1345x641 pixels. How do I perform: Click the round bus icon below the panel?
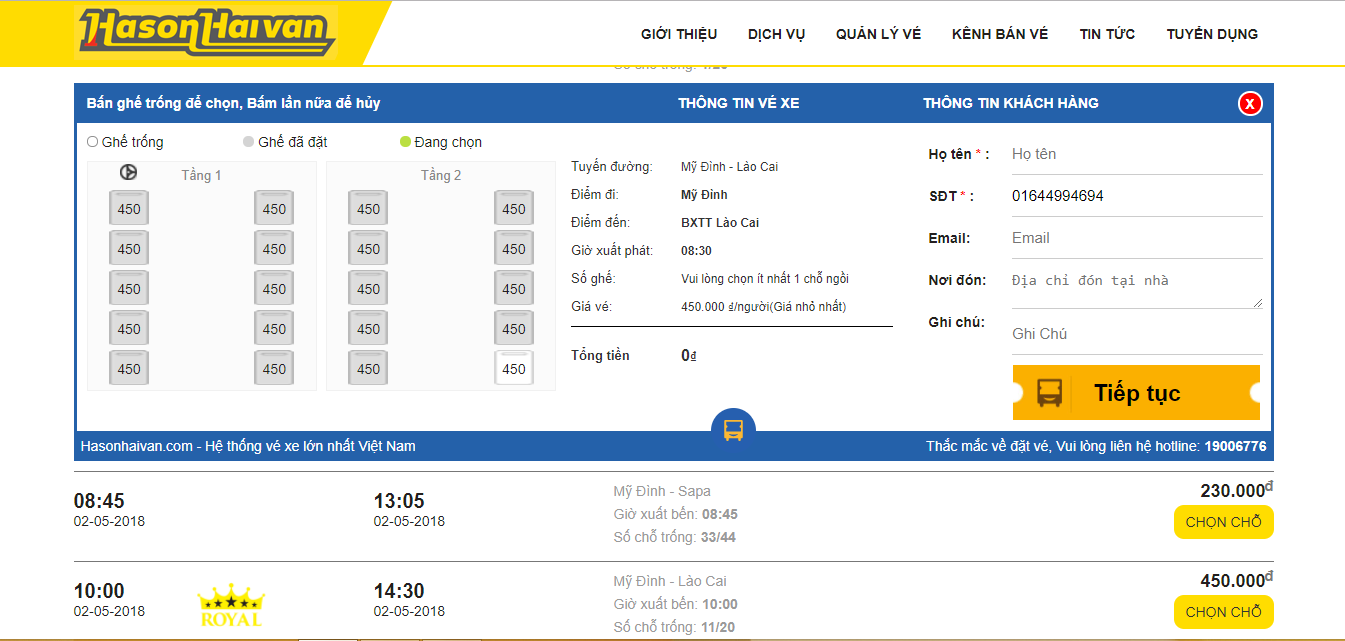click(733, 430)
